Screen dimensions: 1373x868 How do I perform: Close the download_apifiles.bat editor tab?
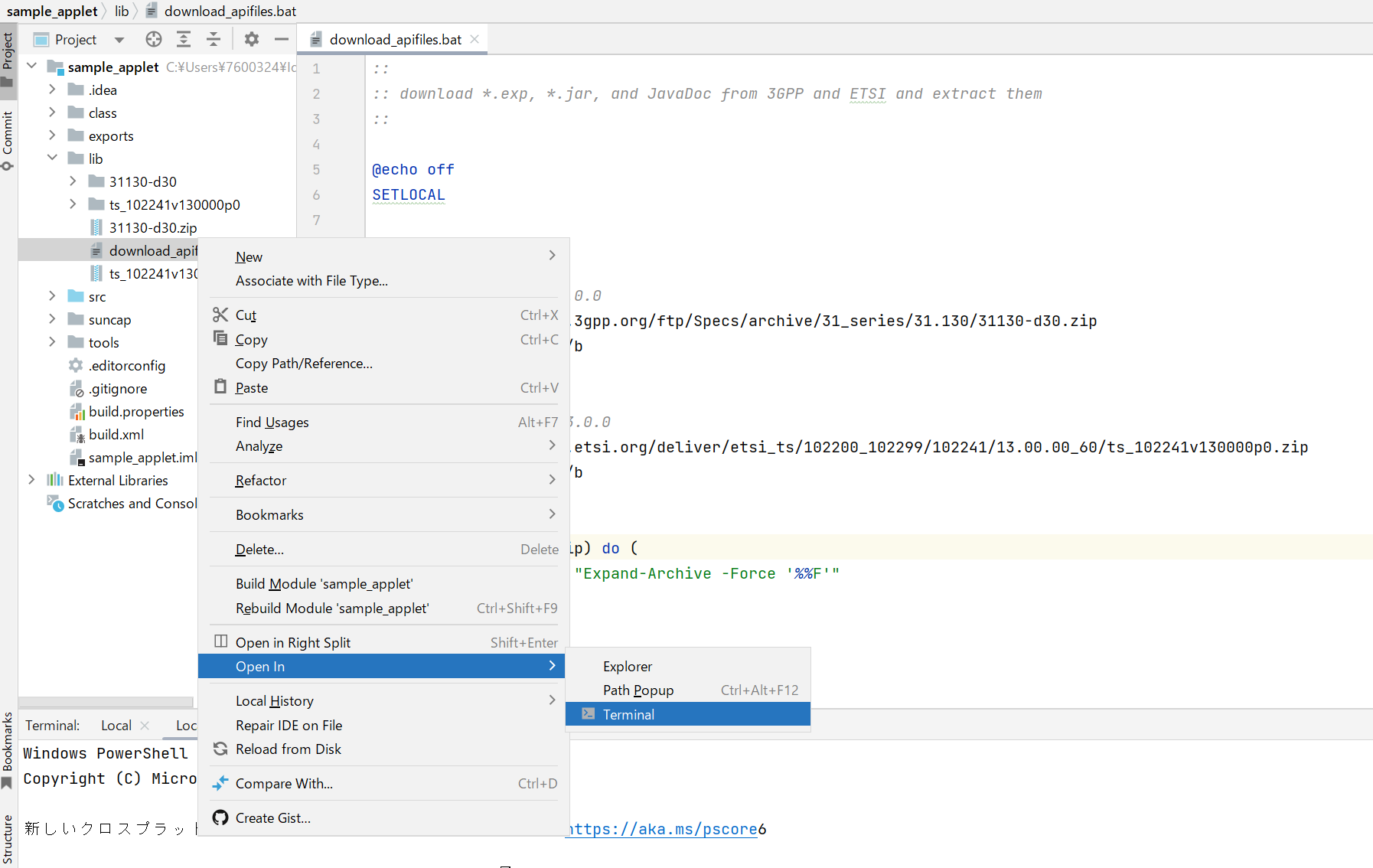point(475,39)
